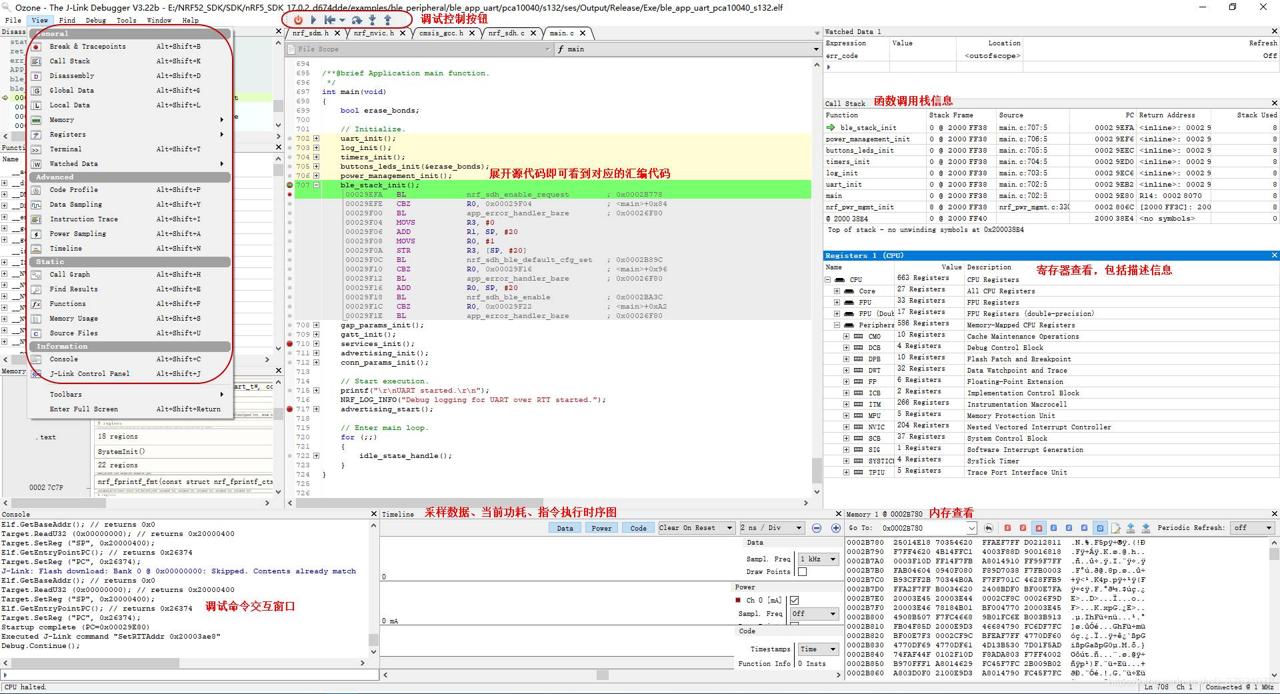Viewport: 1280px width, 694px height.
Task: Click the breakpoint marker at line 717
Action: coord(291,409)
